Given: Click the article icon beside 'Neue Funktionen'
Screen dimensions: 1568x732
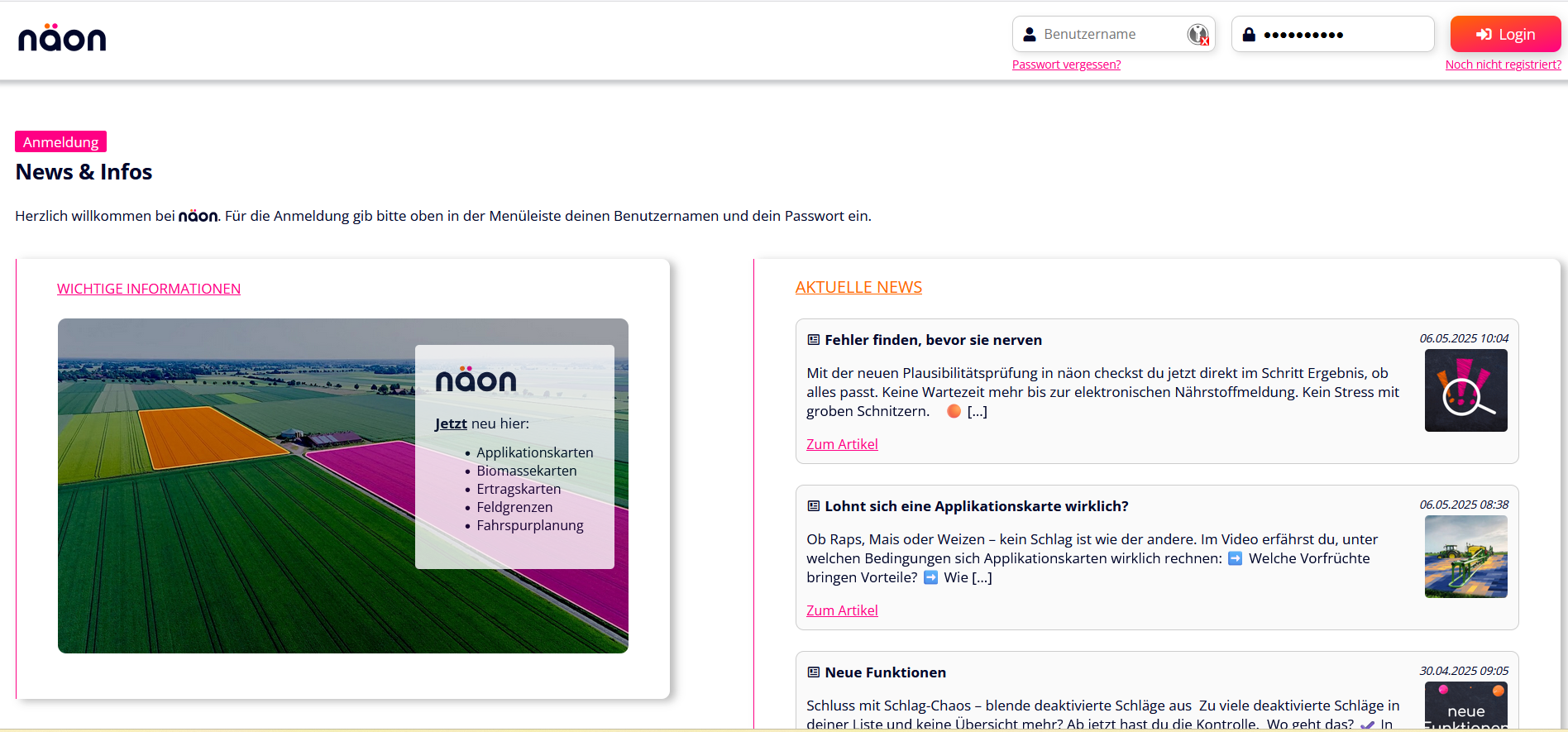Looking at the screenshot, I should pos(814,672).
